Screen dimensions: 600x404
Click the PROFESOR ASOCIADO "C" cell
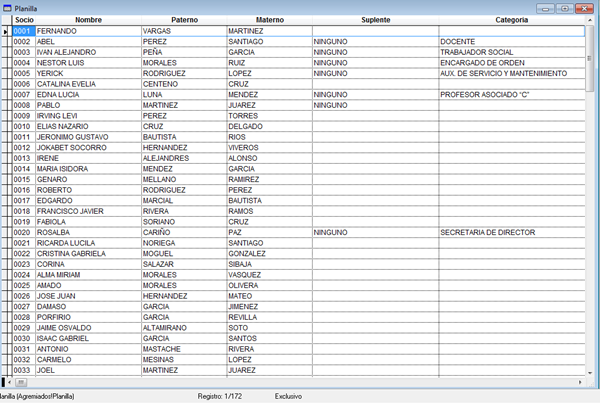click(x=512, y=95)
